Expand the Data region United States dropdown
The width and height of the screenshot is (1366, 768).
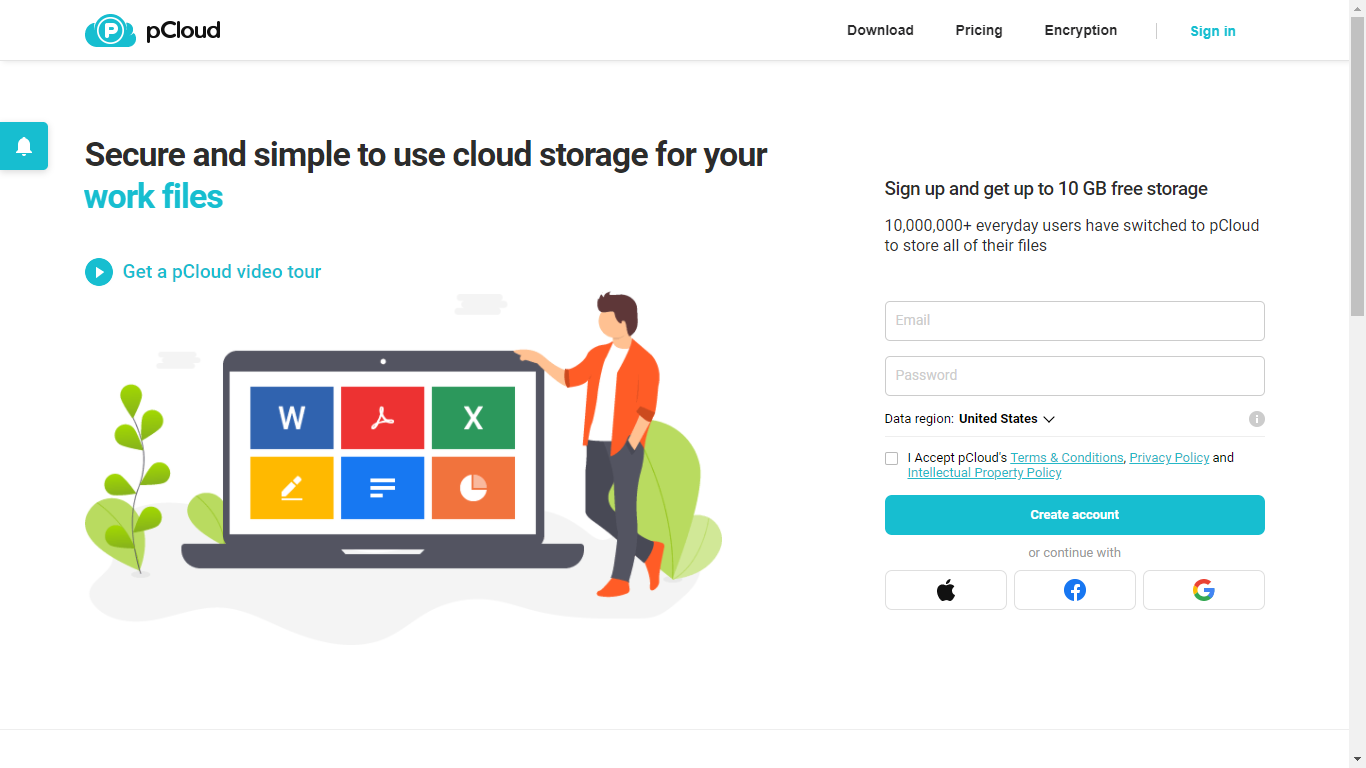click(x=1006, y=419)
